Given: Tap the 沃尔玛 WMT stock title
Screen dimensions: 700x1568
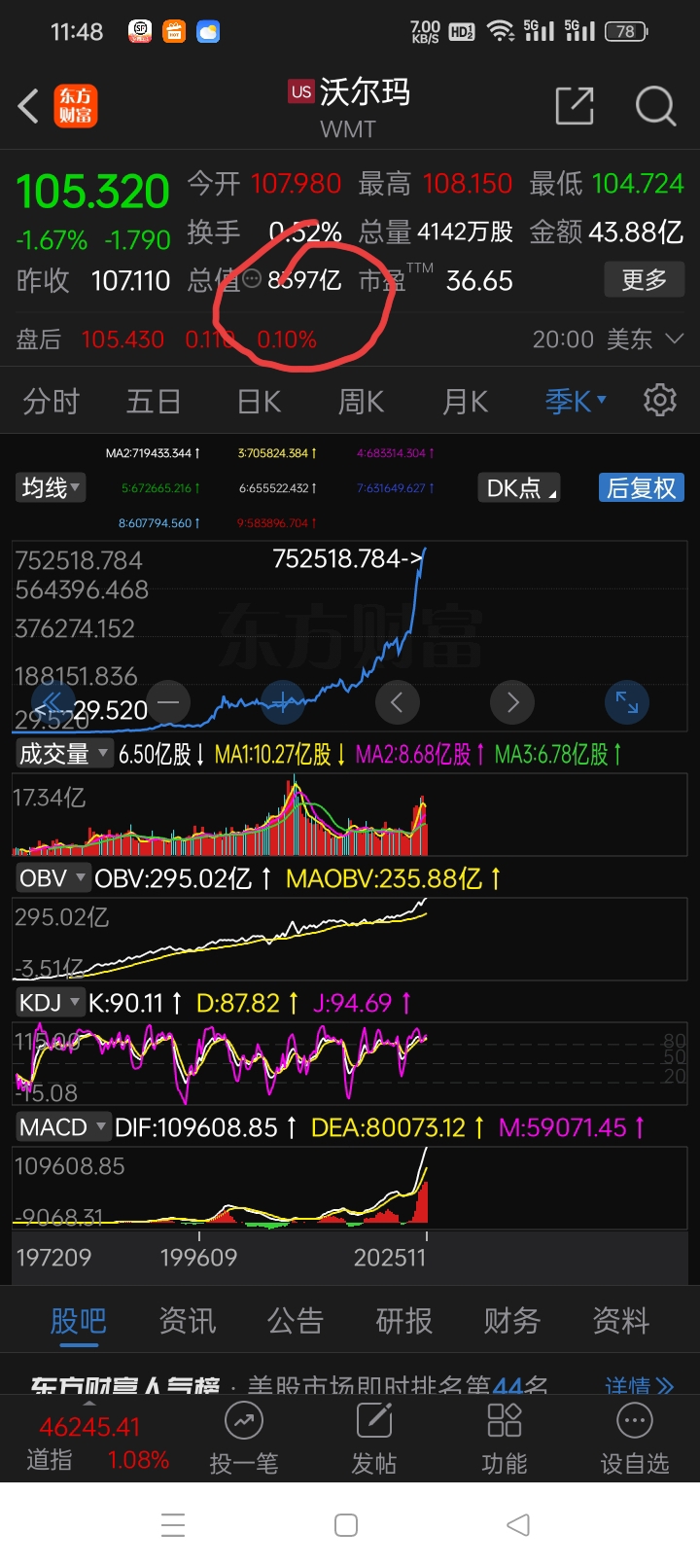Looking at the screenshot, I should [x=348, y=107].
